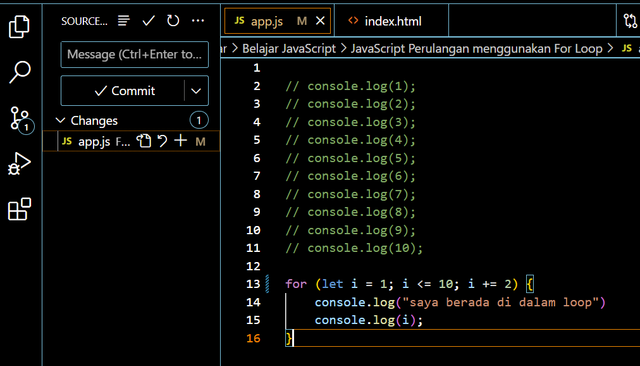Switch to the app.js tab

coord(278,21)
